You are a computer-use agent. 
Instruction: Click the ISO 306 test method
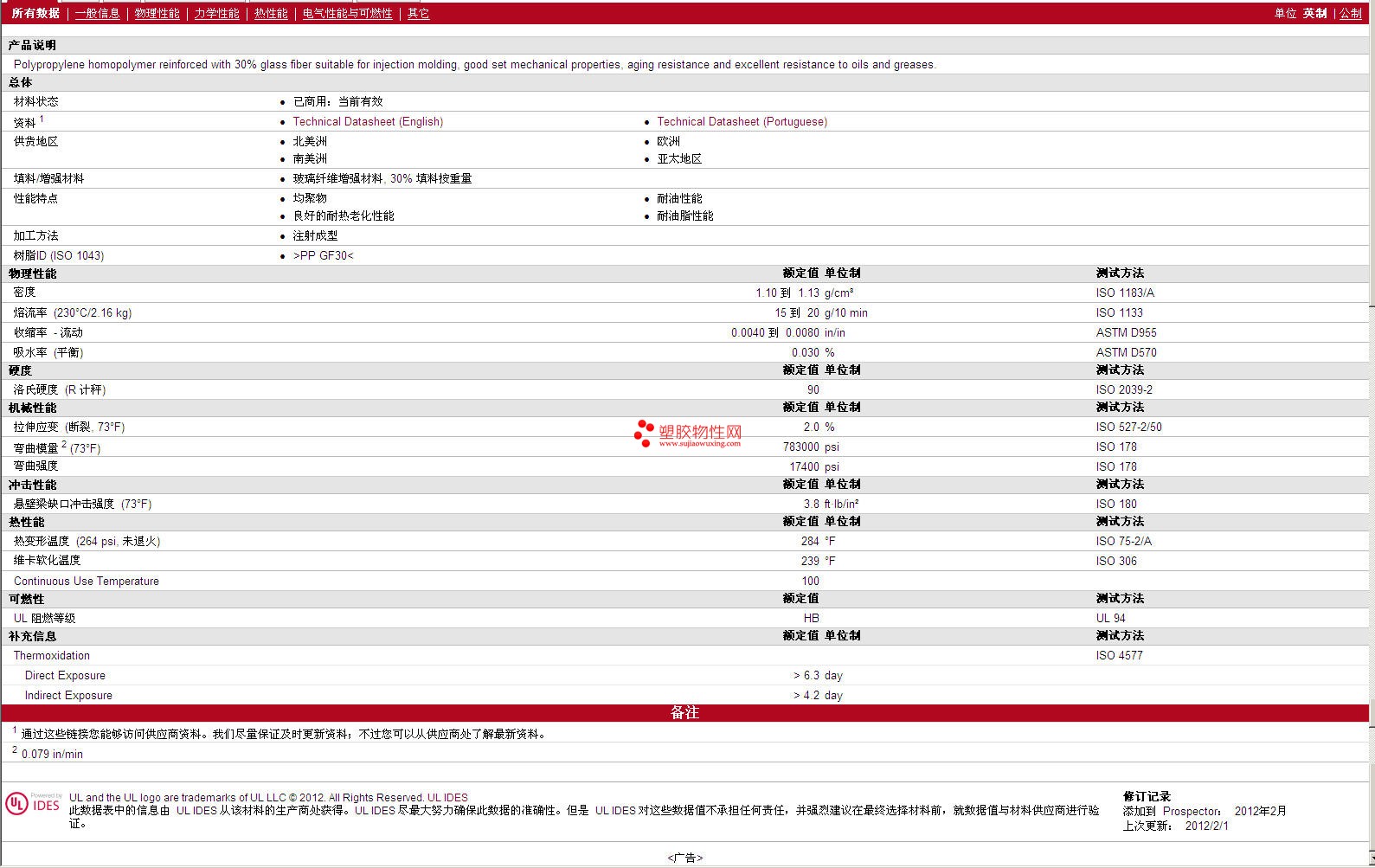1116,562
